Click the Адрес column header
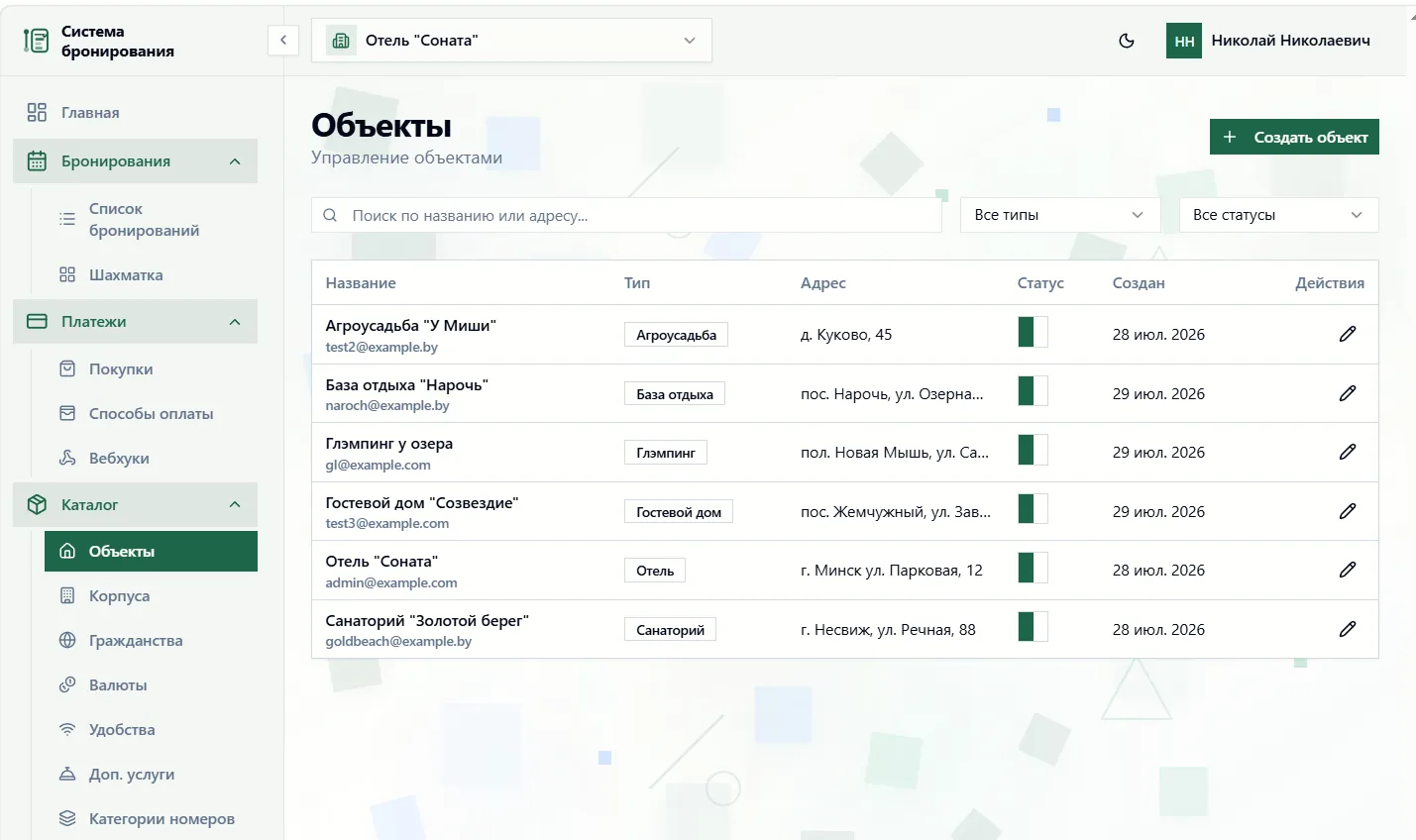The width and height of the screenshot is (1416, 840). click(823, 283)
